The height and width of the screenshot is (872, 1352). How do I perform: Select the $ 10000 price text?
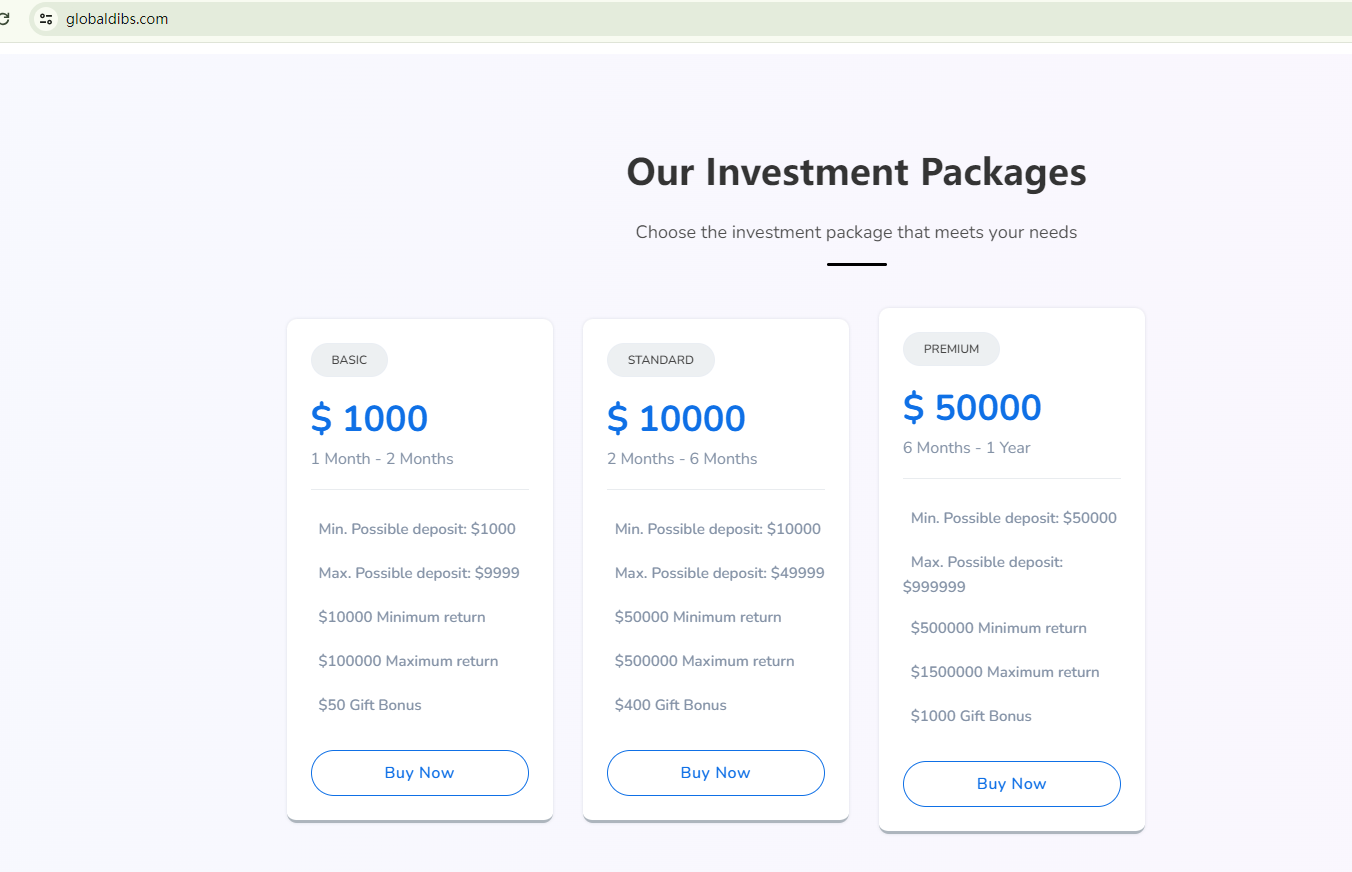point(676,419)
